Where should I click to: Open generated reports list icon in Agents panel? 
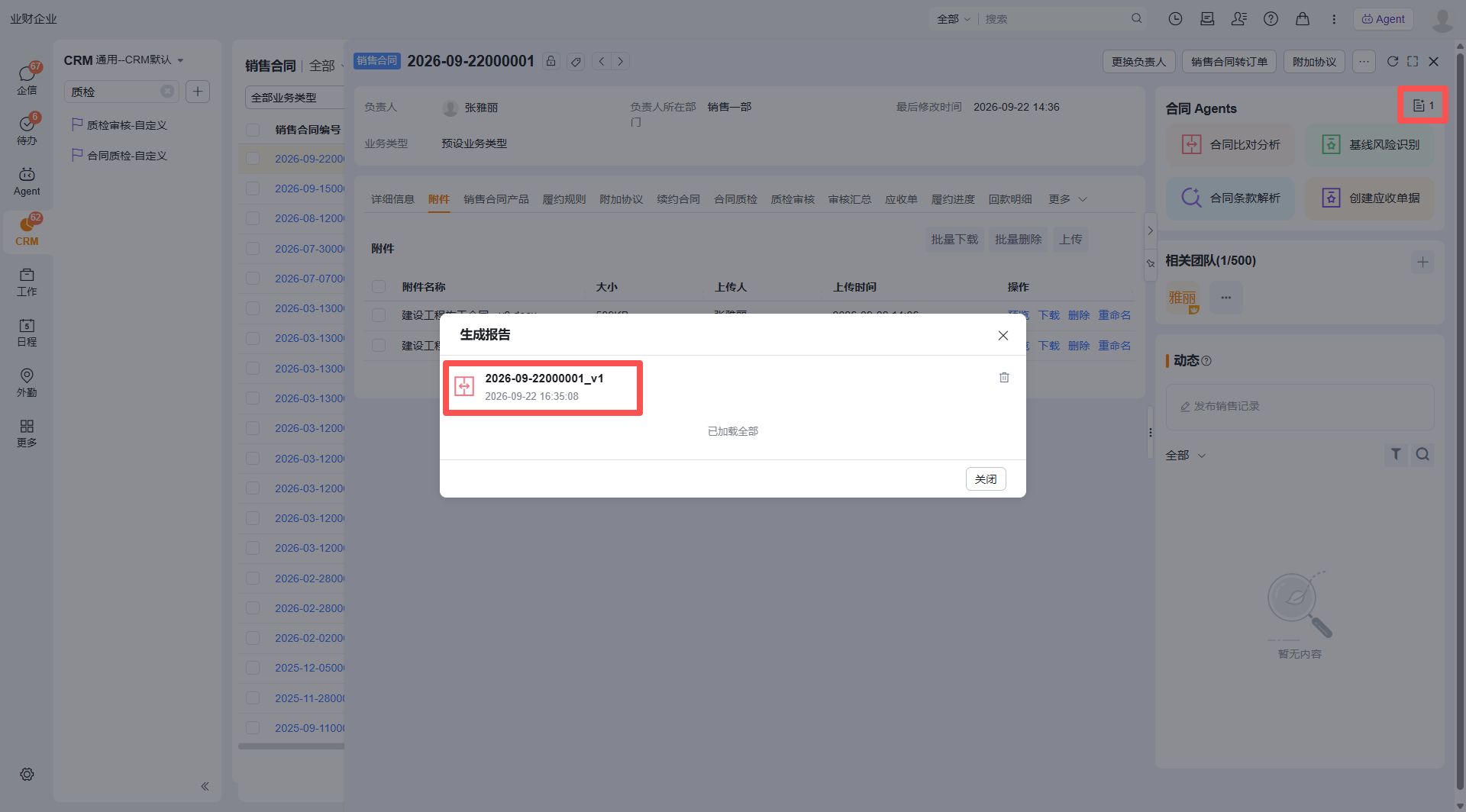(1422, 105)
